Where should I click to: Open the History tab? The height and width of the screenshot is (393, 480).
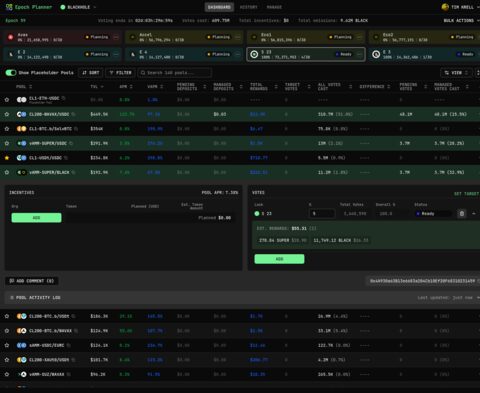(x=248, y=7)
